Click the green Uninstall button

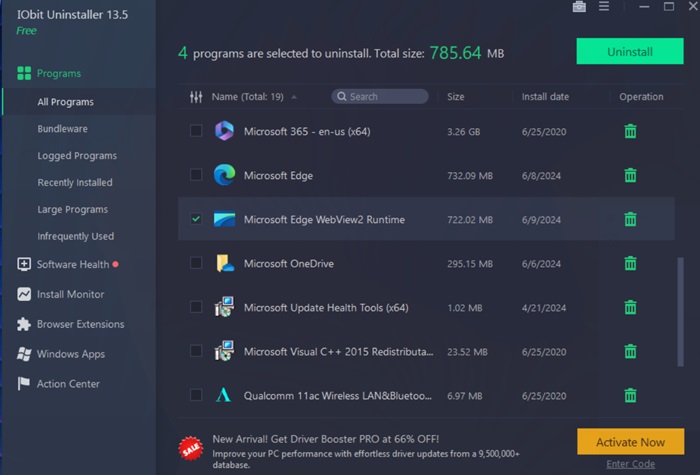coord(630,51)
